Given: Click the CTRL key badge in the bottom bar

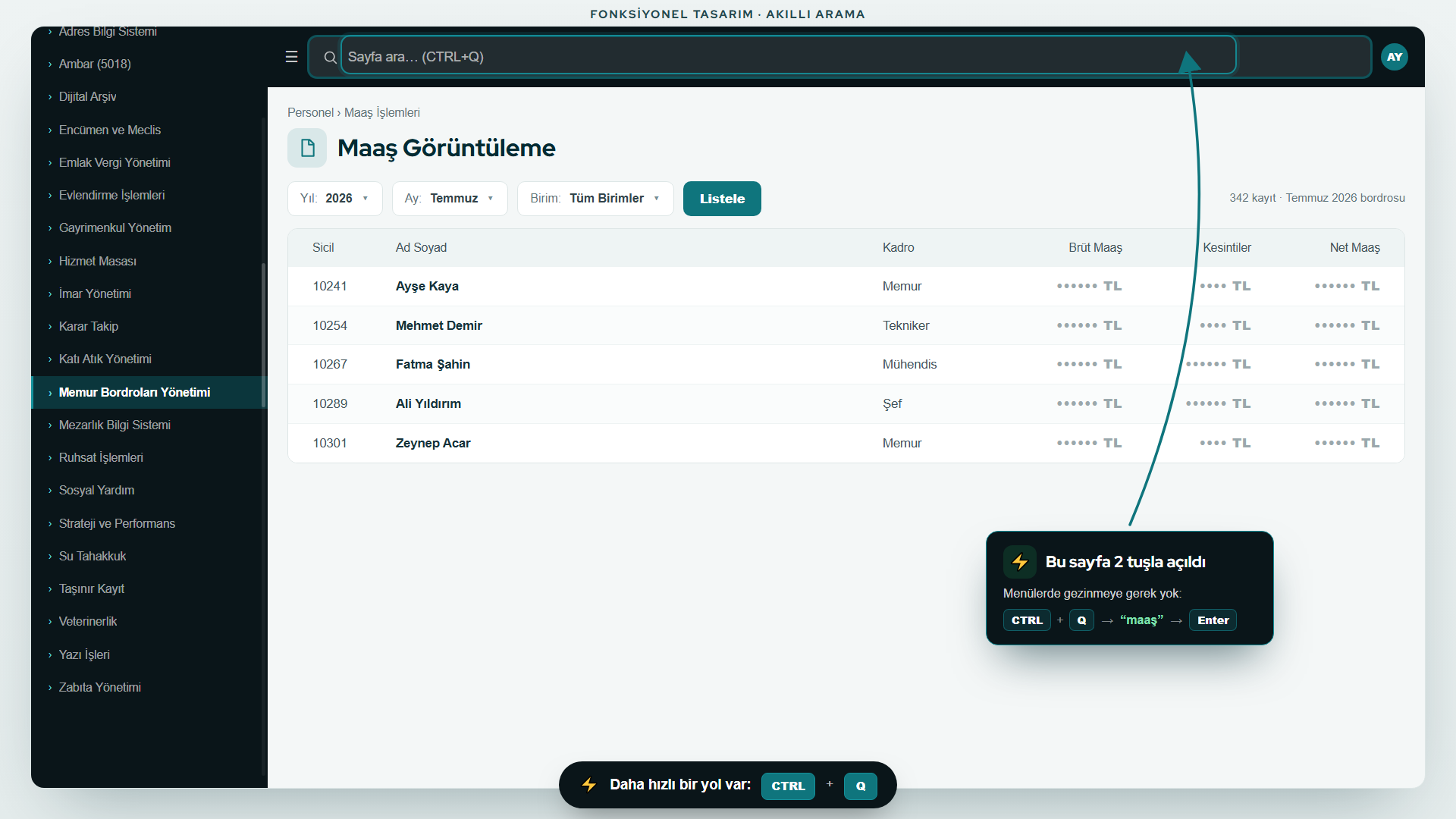Looking at the screenshot, I should click(x=788, y=786).
